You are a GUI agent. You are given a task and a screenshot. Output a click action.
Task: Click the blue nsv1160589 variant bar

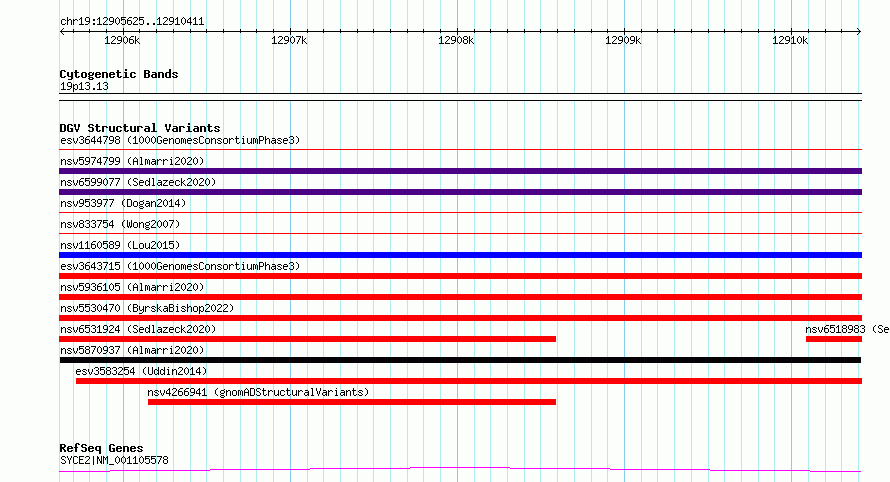460,255
